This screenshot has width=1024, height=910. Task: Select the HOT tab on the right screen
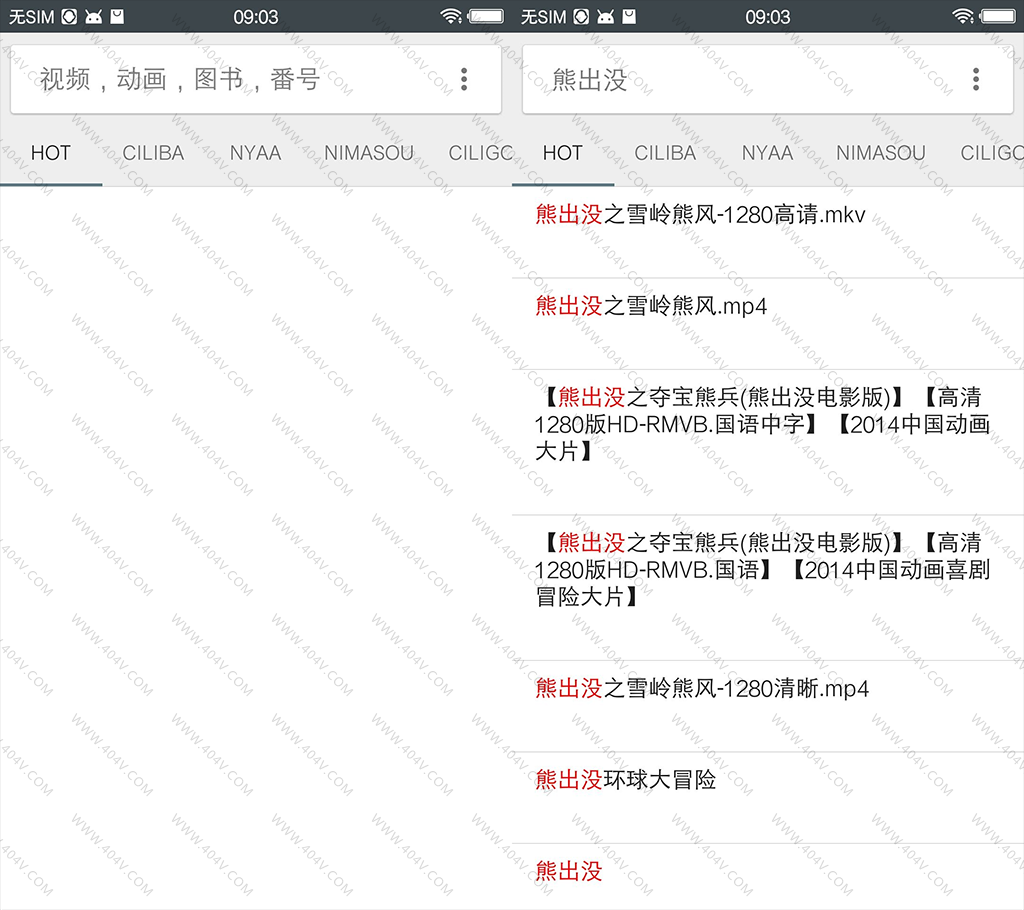pos(562,153)
